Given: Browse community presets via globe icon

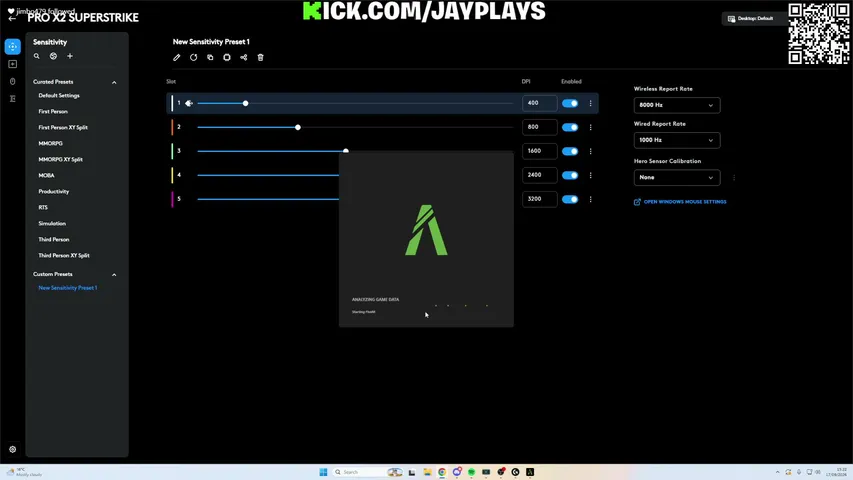Looking at the screenshot, I should point(53,56).
